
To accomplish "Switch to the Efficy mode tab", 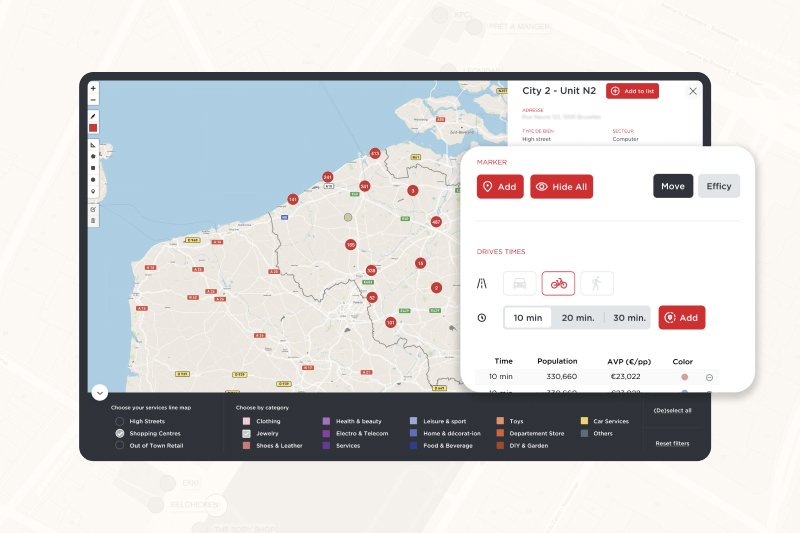I will 718,186.
